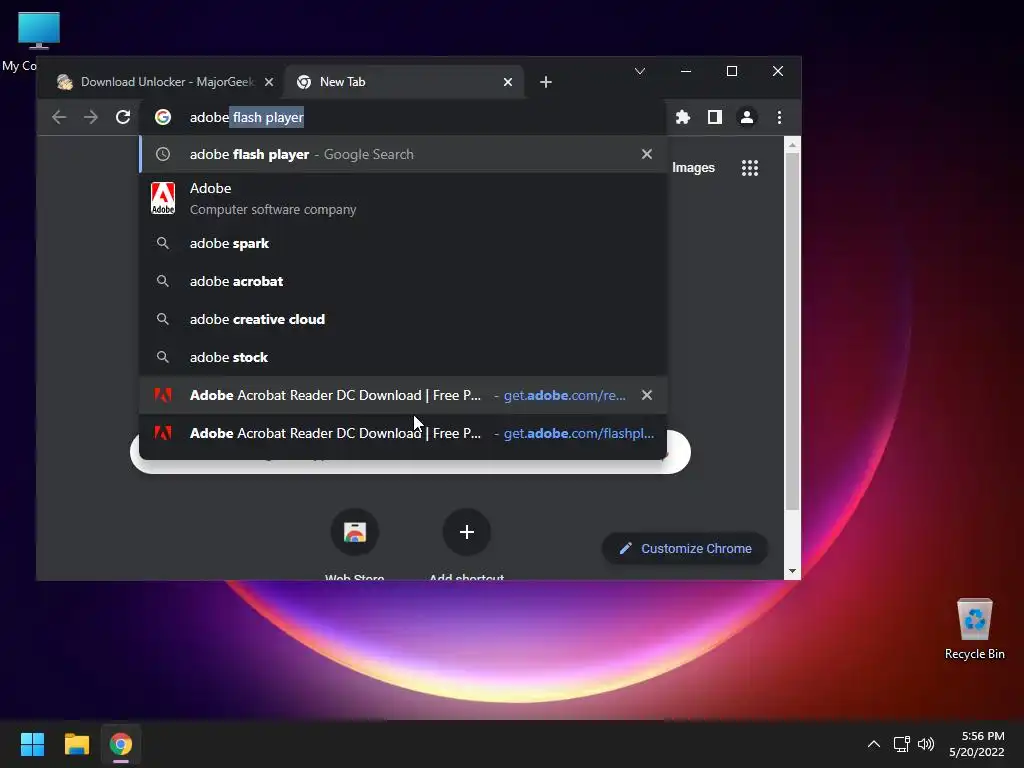The height and width of the screenshot is (768, 1024).
Task: Click scrollbar up arrow in Chrome
Action: tap(792, 145)
